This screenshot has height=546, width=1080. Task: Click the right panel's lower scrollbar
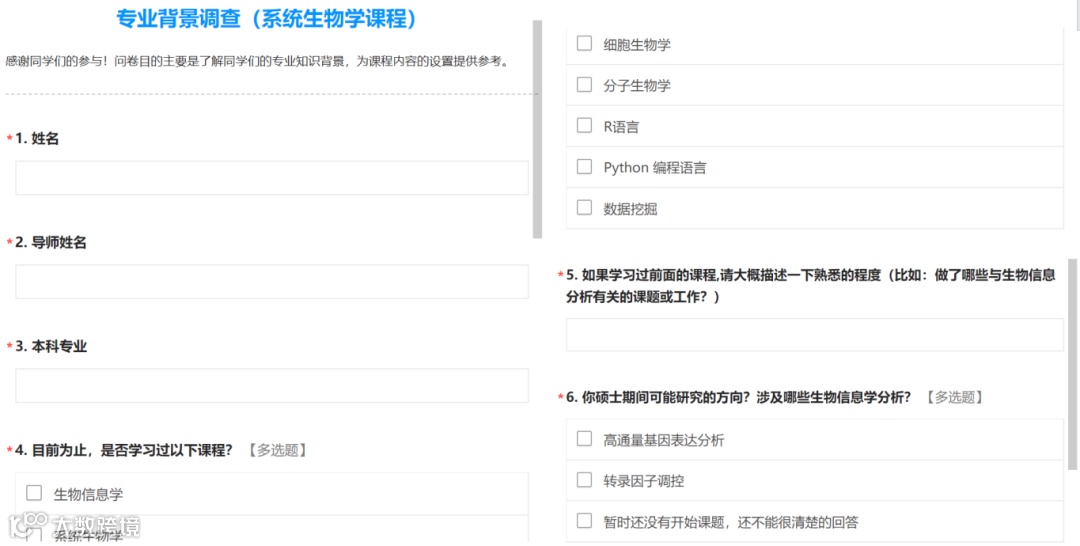pyautogui.click(x=1072, y=364)
